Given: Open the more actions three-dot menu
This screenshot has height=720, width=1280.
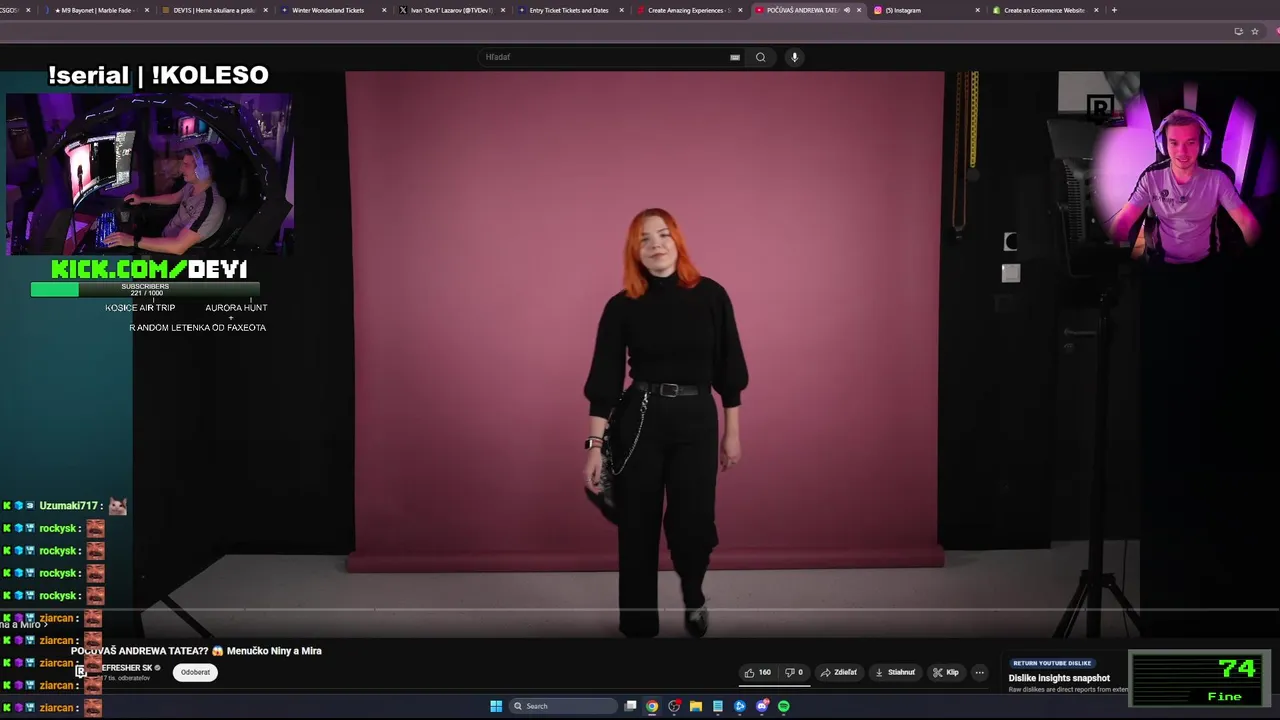Looking at the screenshot, I should [x=980, y=672].
